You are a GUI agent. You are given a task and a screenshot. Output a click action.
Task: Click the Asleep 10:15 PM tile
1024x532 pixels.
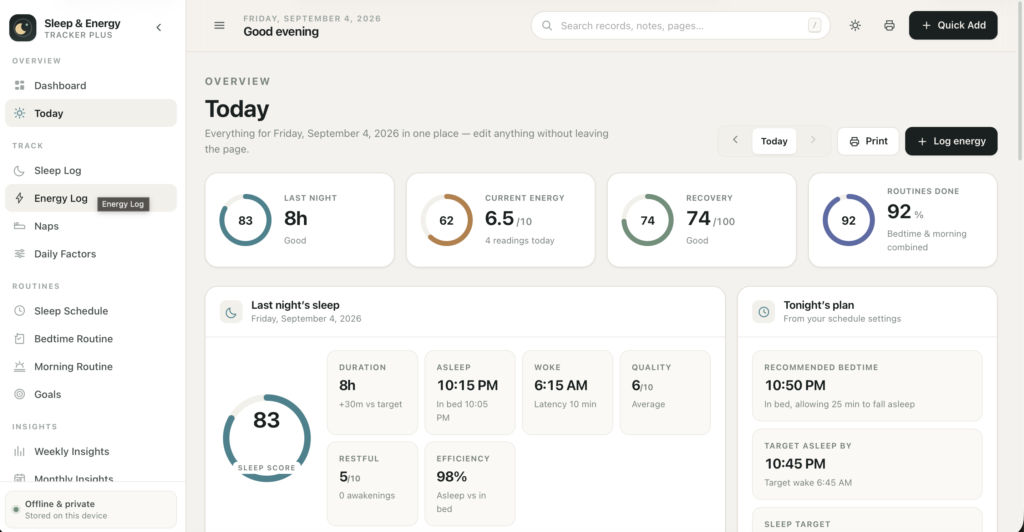[x=470, y=392]
